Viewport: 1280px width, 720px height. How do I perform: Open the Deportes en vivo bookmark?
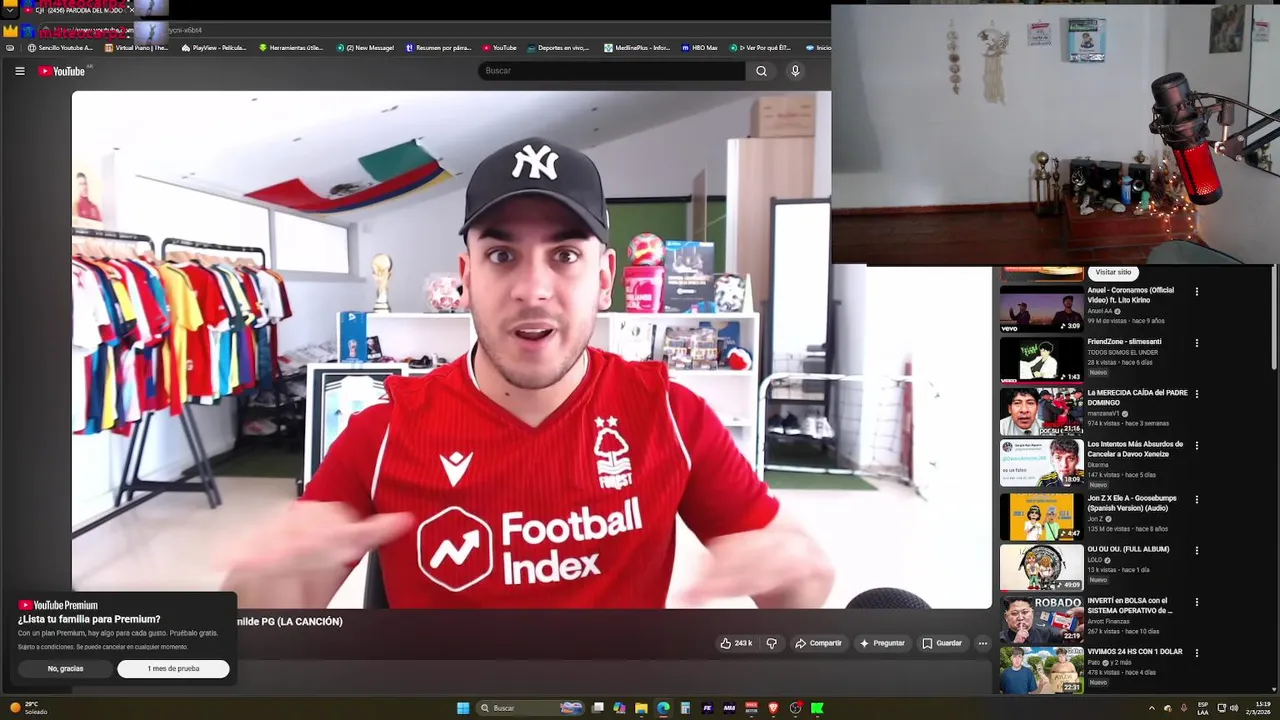(558, 48)
